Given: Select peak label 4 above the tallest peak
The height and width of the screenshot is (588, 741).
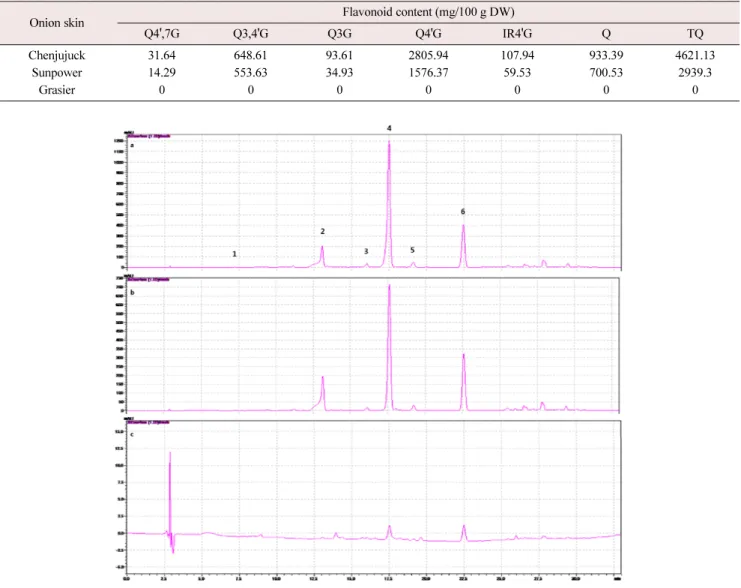Looking at the screenshot, I should [x=389, y=128].
